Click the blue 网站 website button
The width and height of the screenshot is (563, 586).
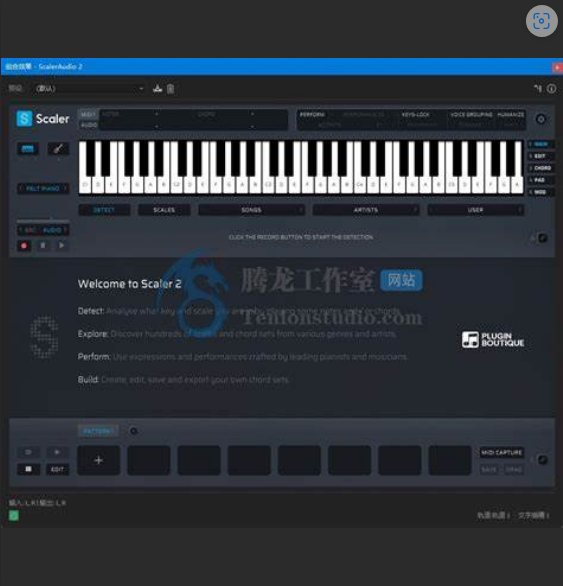click(x=402, y=280)
